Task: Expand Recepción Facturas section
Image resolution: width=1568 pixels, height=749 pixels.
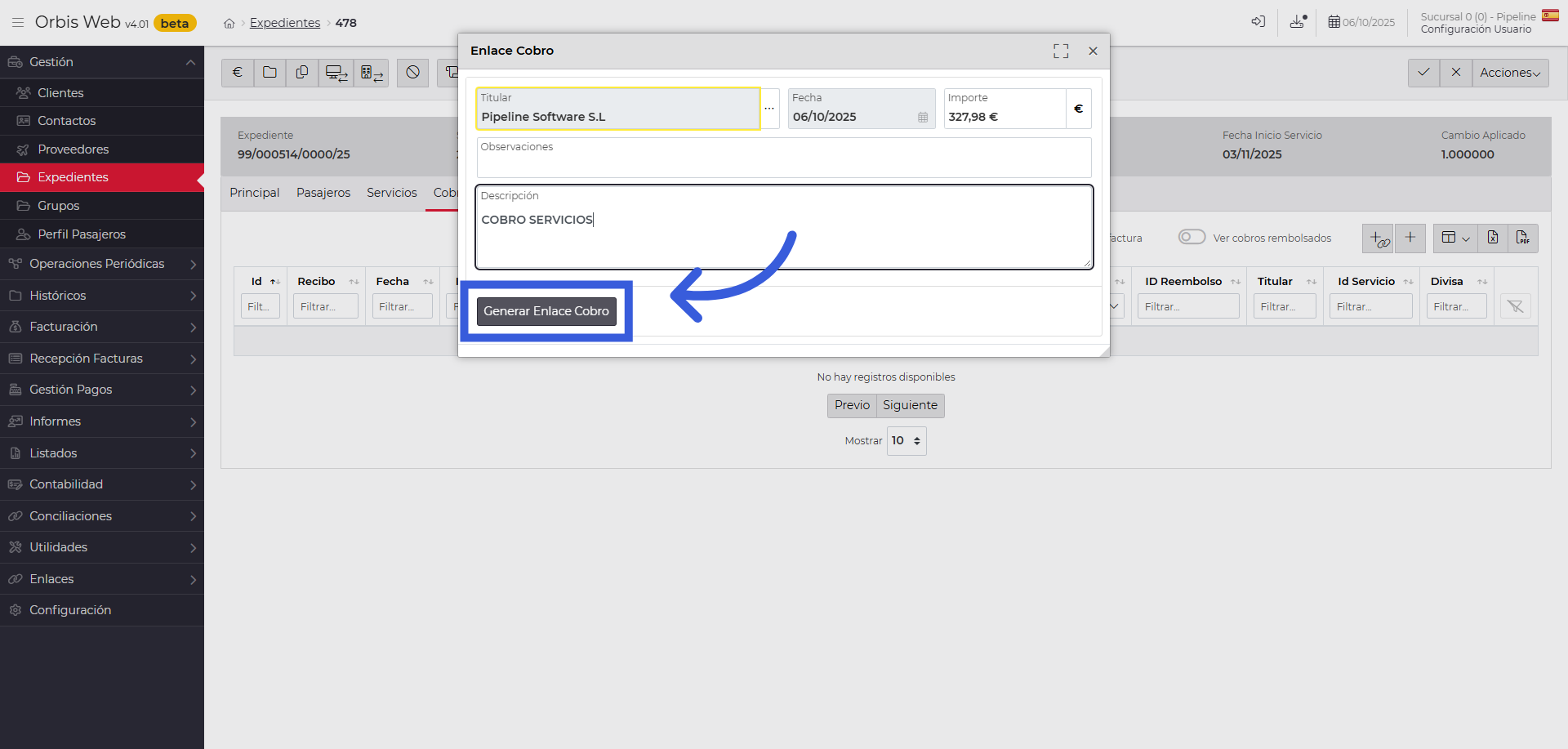Action: pos(102,359)
